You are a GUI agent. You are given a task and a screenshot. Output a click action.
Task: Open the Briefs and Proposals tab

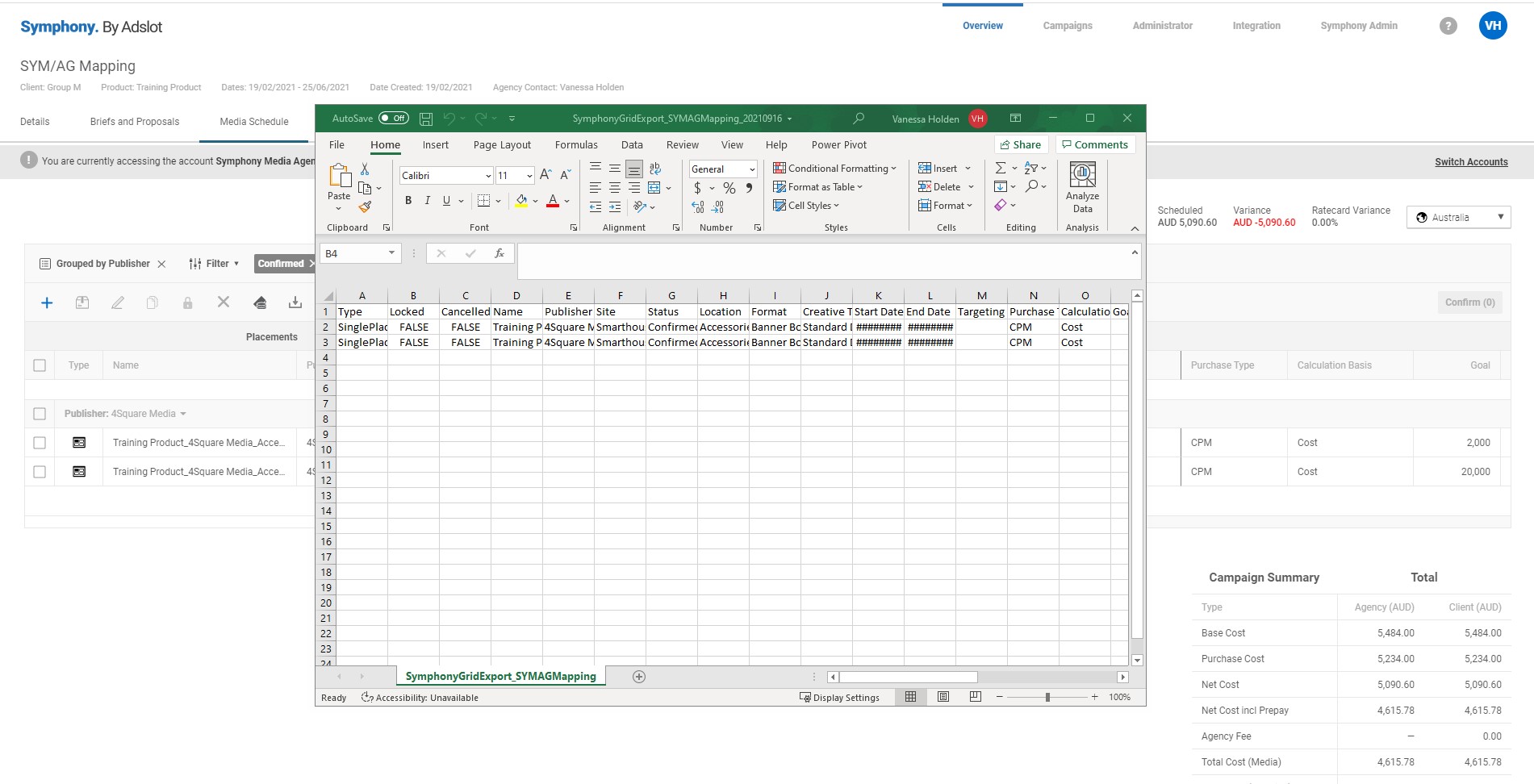[x=135, y=122]
